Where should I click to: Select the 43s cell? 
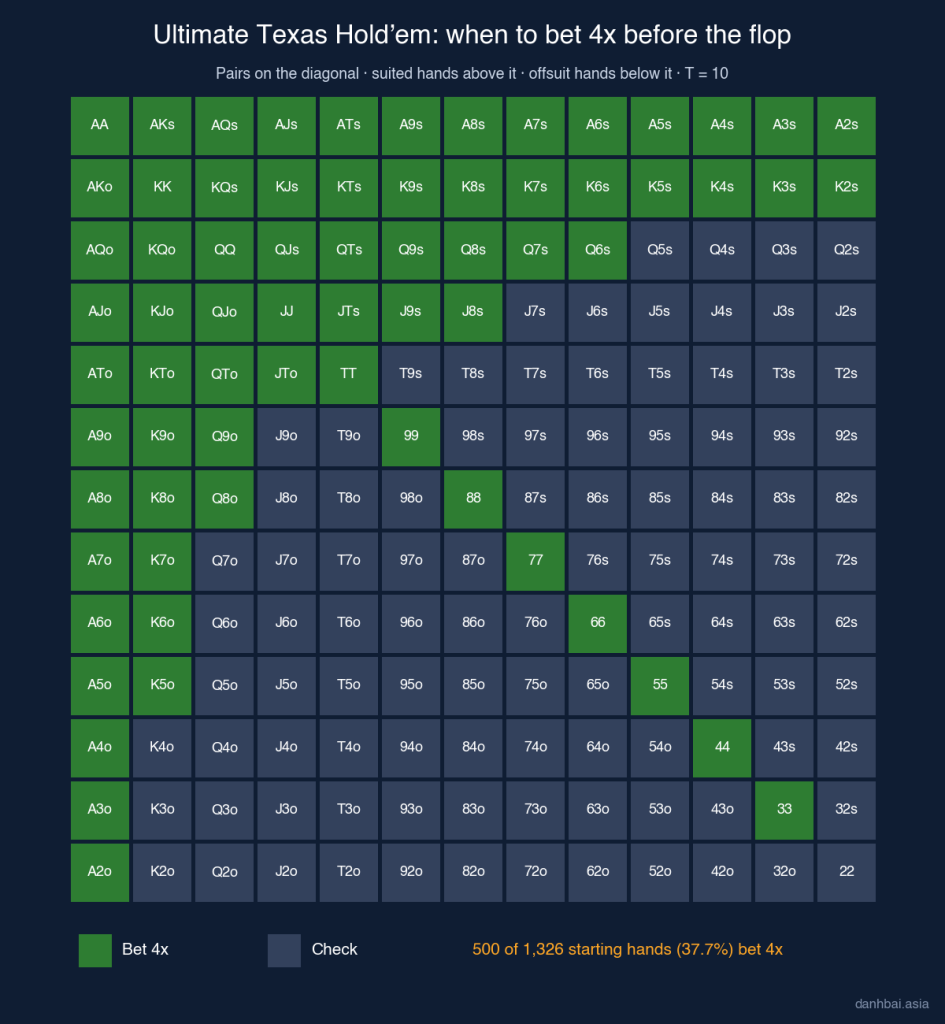[784, 748]
